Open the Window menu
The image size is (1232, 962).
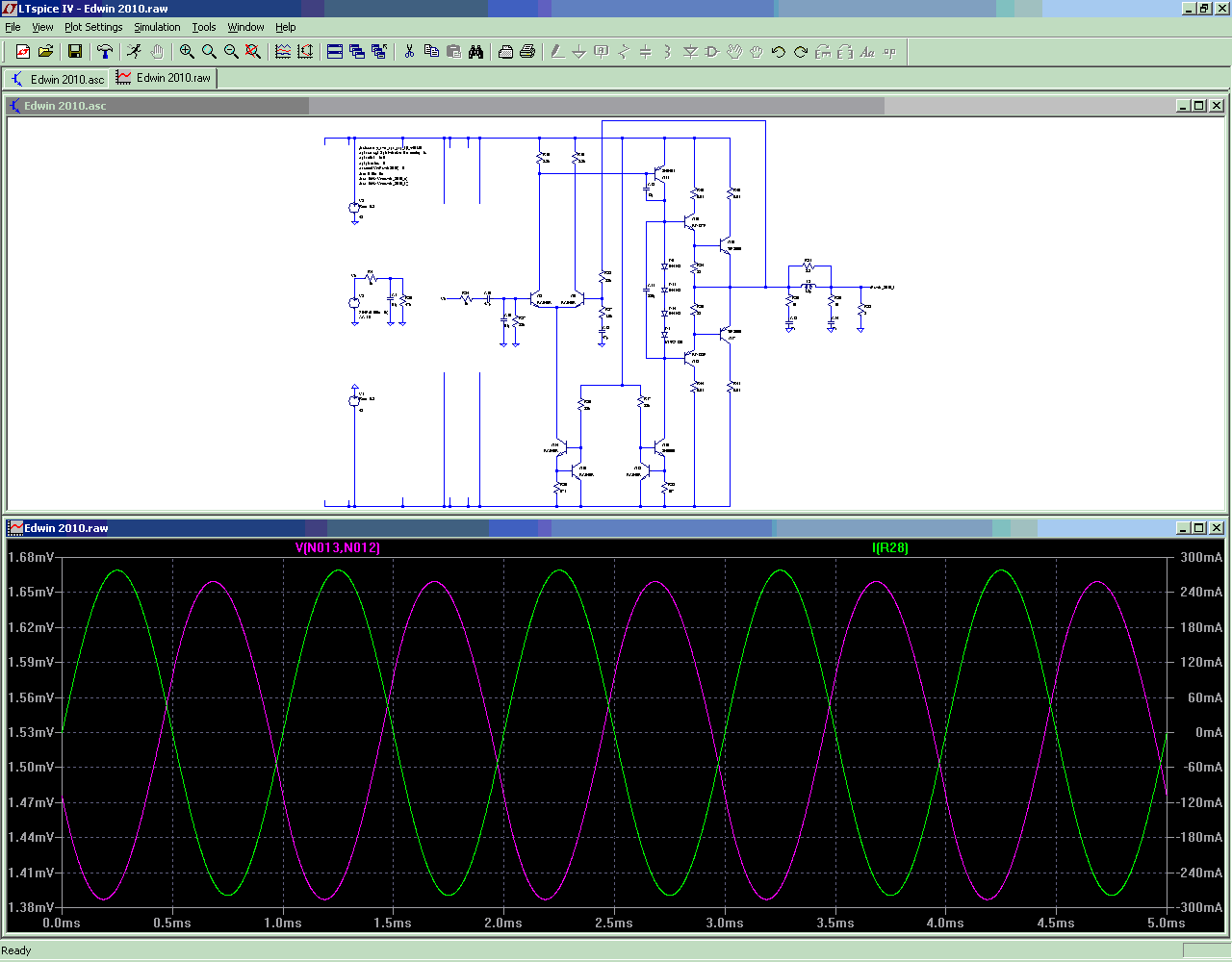pos(245,27)
